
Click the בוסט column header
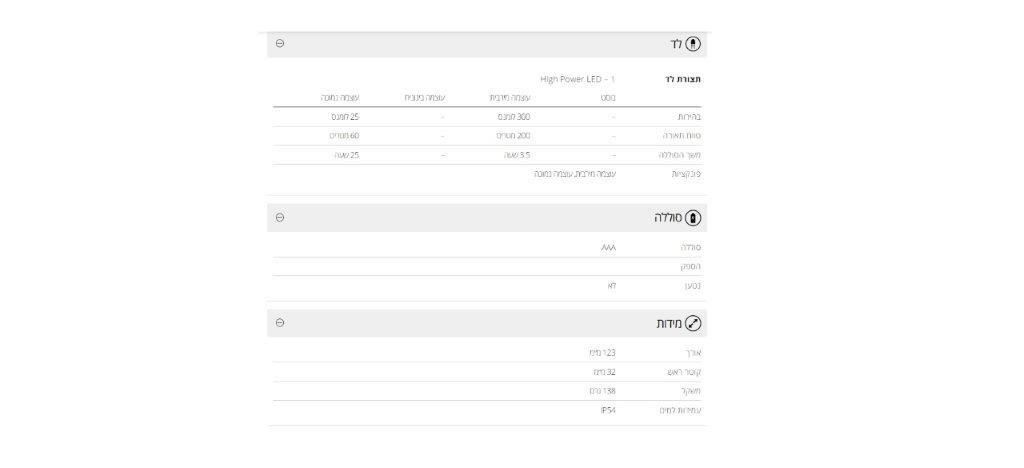608,98
